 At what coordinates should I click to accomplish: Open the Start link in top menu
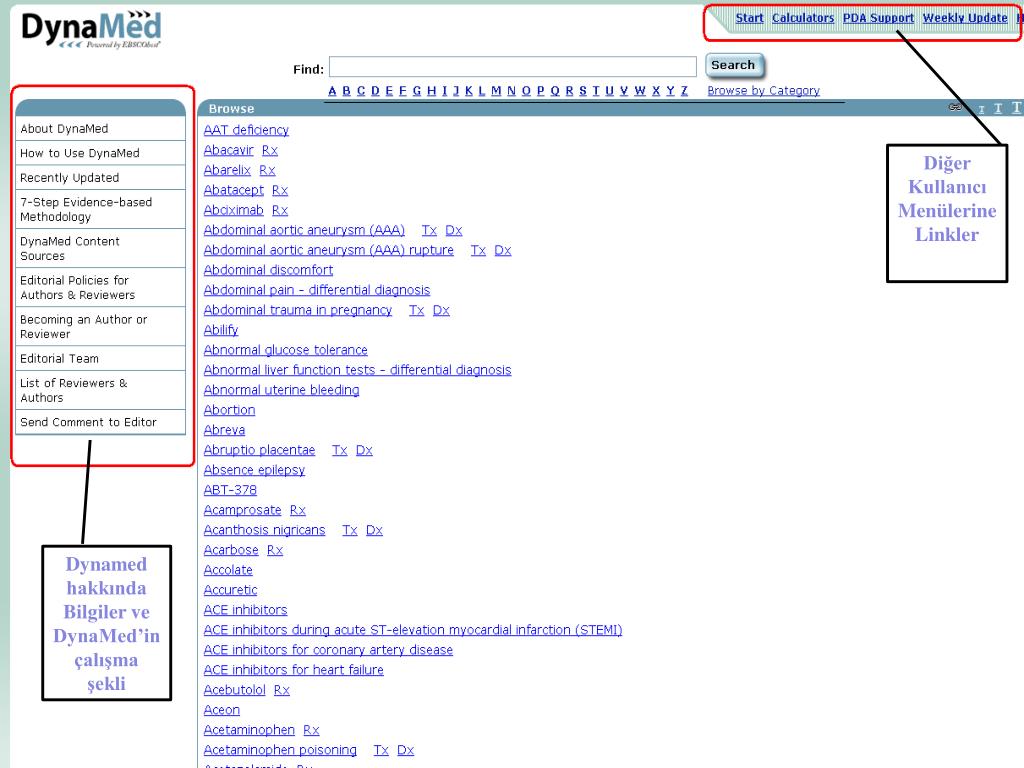pyautogui.click(x=749, y=18)
